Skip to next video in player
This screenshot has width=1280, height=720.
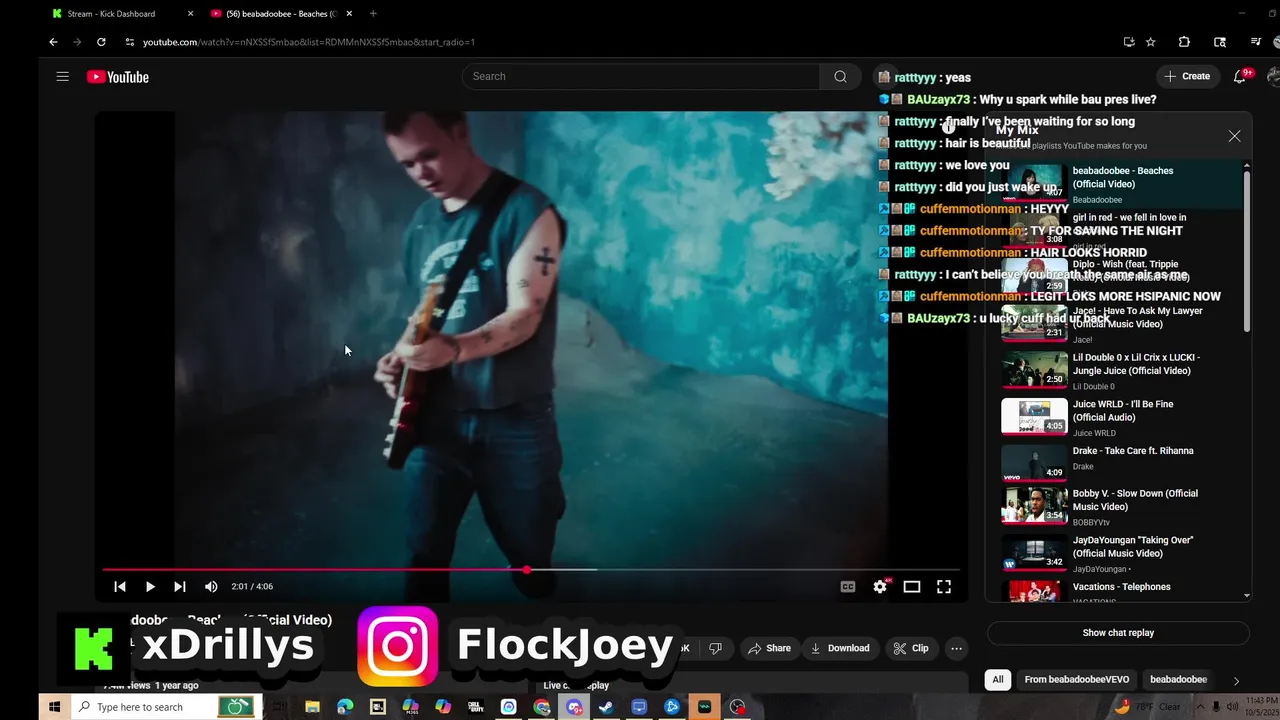180,587
